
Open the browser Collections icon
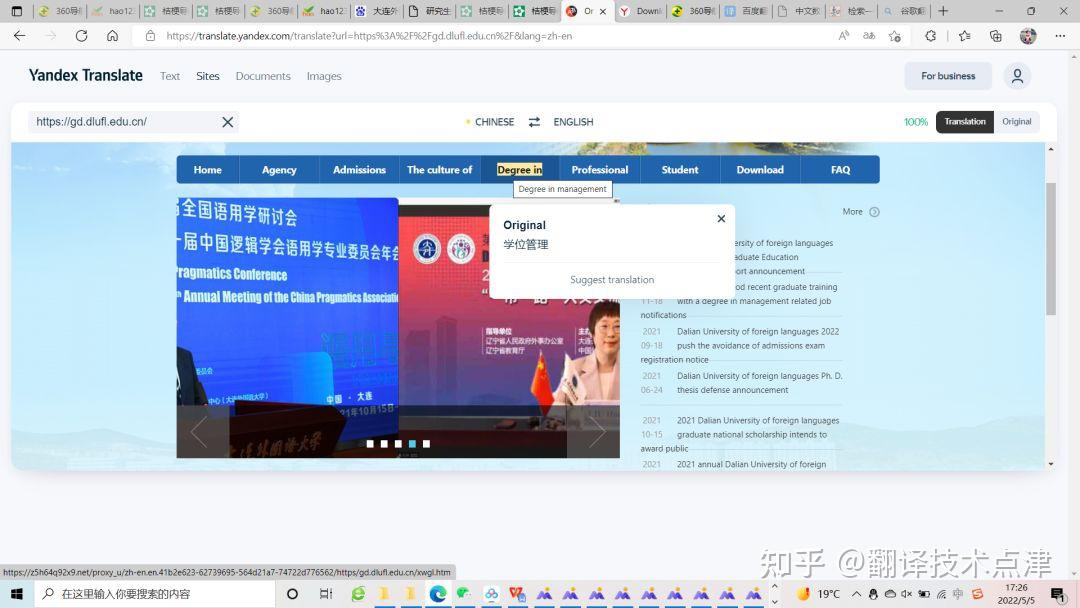[995, 35]
